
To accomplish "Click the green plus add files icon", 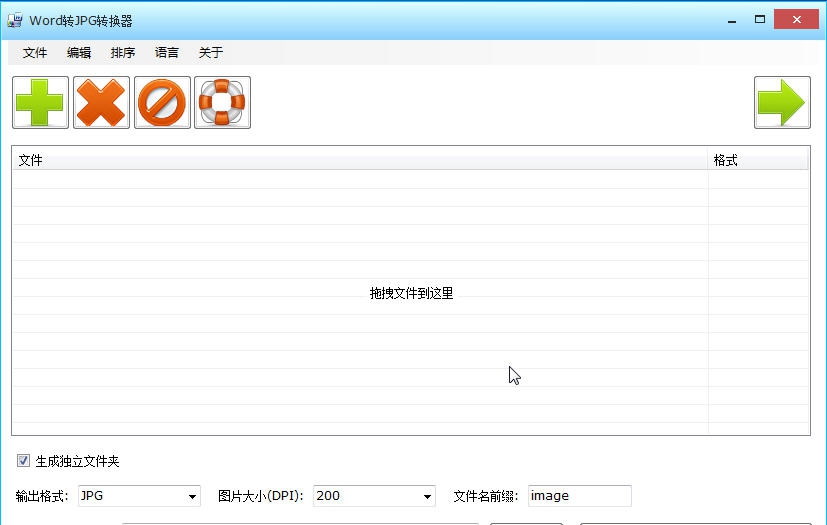I will [41, 102].
